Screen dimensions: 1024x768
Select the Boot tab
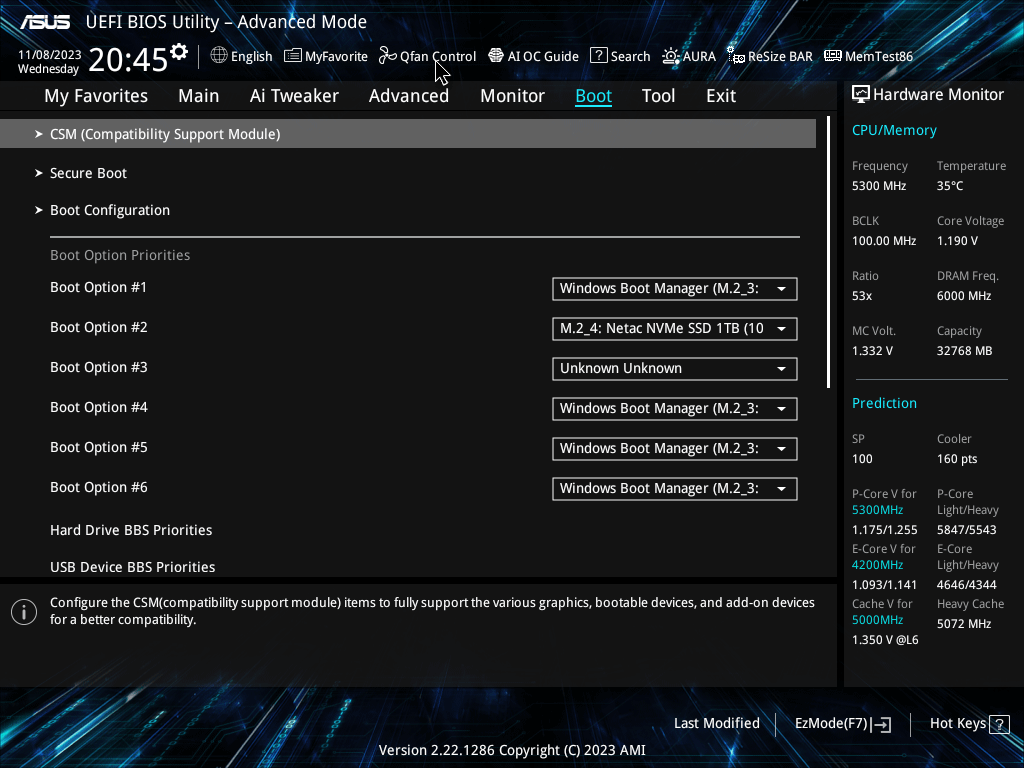coord(594,96)
